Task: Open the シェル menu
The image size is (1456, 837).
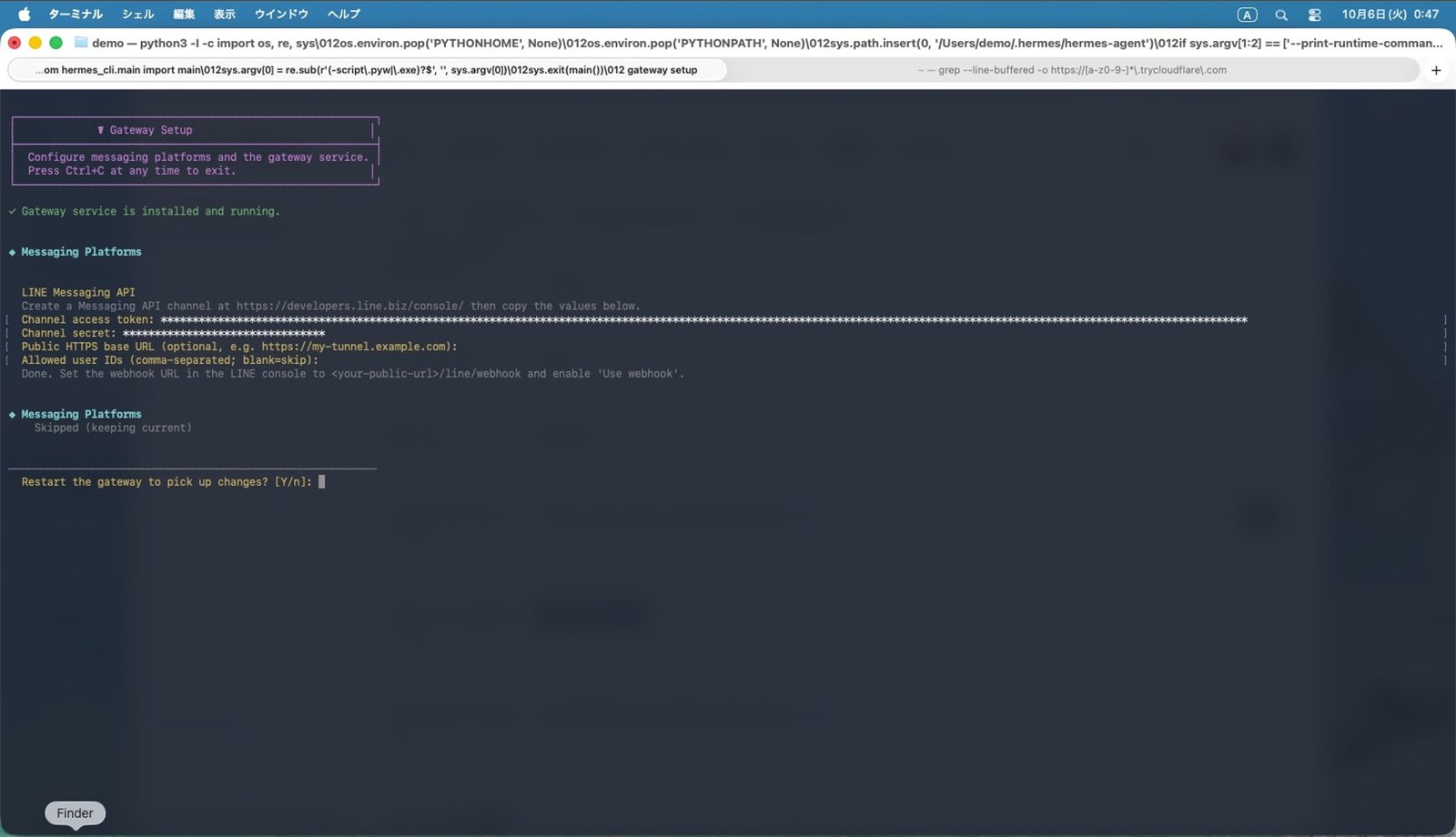Action: click(x=138, y=14)
